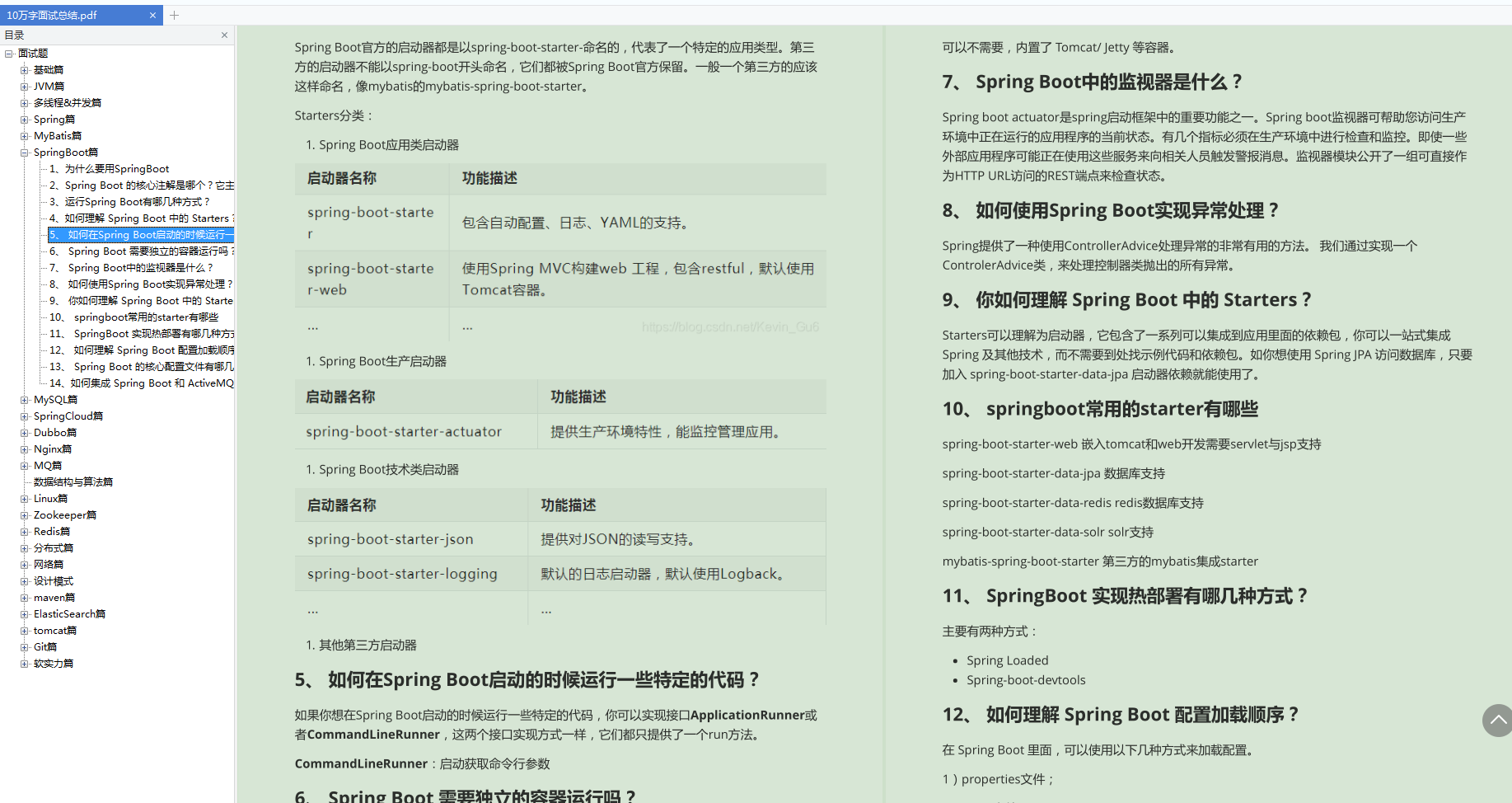Viewport: 1512px width, 803px height.
Task: Open a new tab with plus icon
Action: tap(174, 16)
